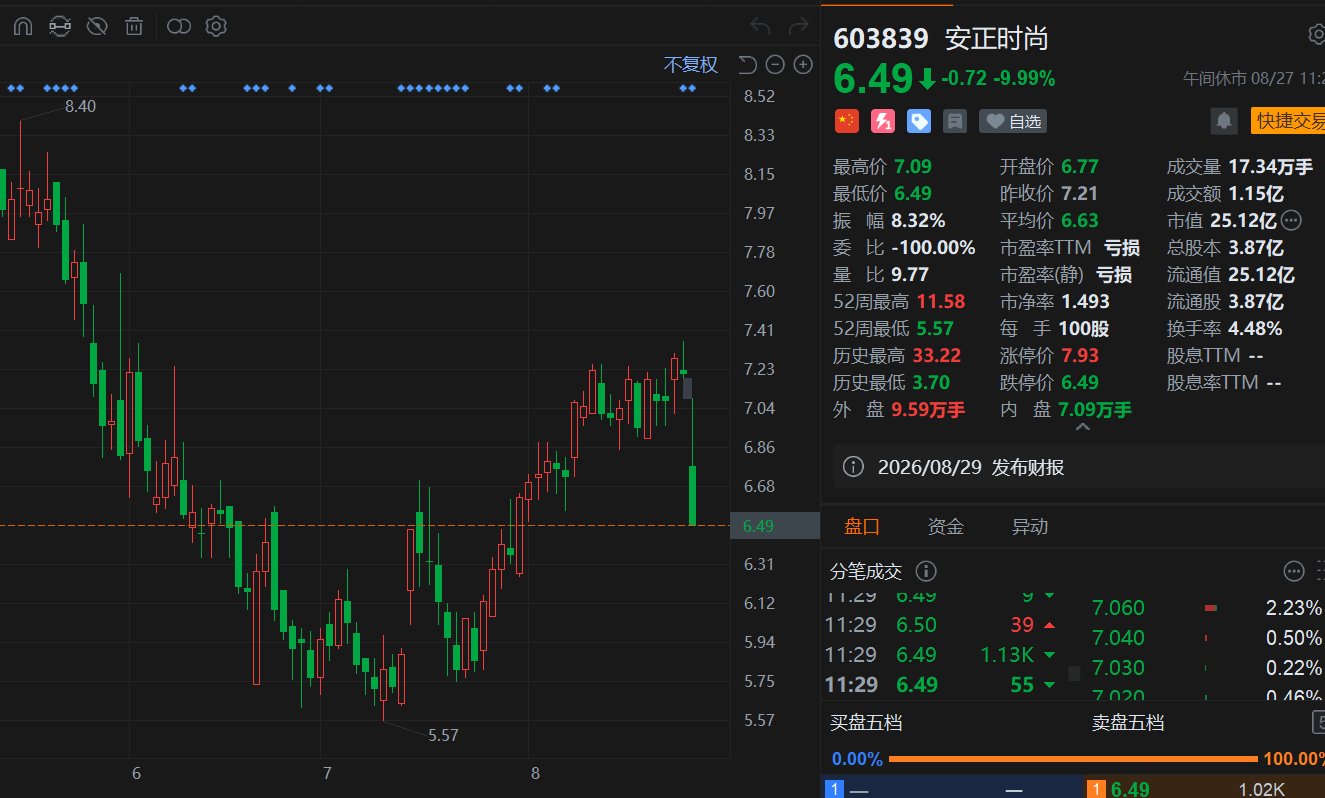Image resolution: width=1325 pixels, height=798 pixels.
Task: Click the info icon beside 发布财报
Action: [853, 467]
